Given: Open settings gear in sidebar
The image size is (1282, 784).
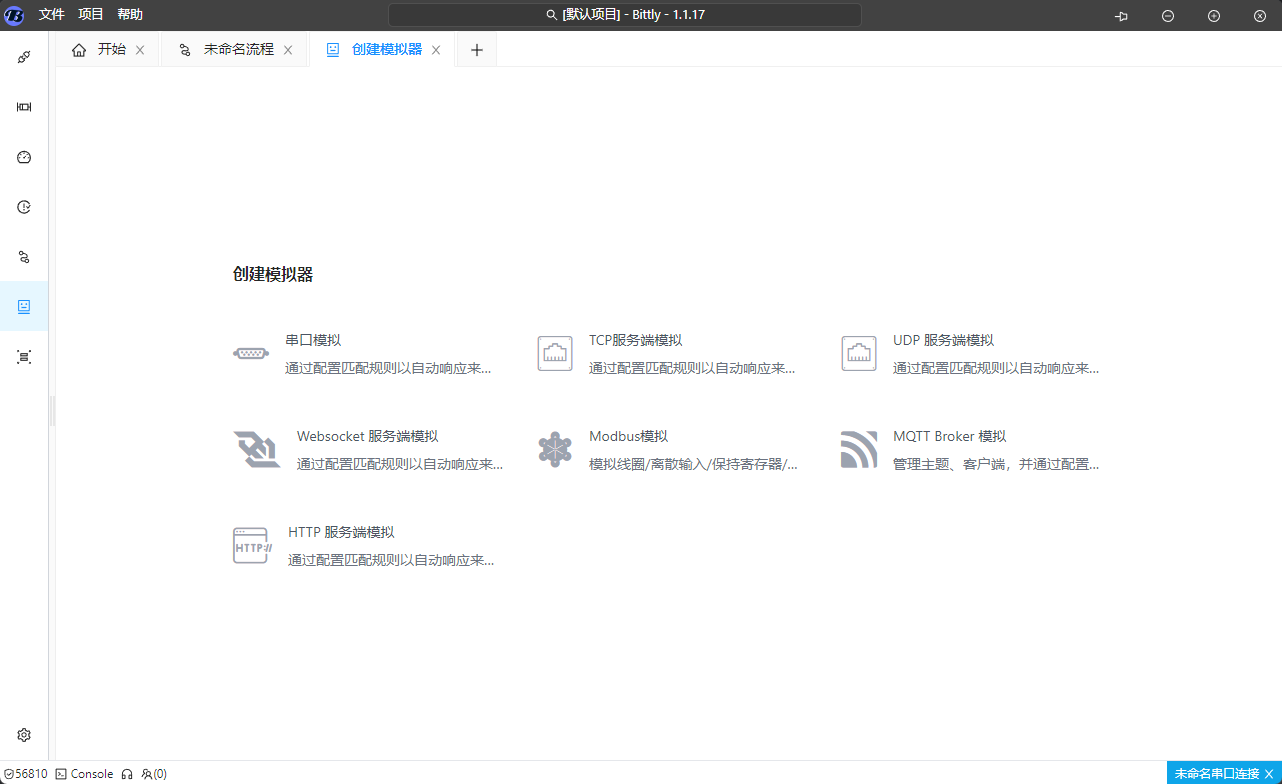Looking at the screenshot, I should (x=24, y=735).
